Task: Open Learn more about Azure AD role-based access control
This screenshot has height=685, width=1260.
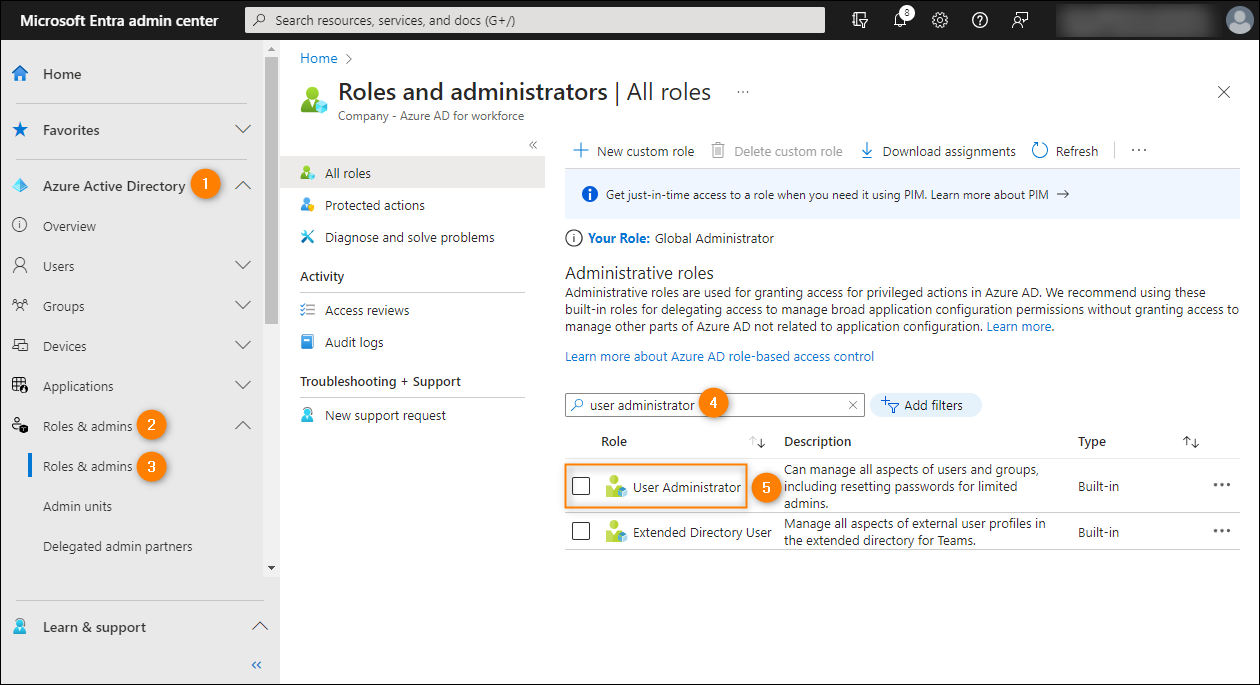Action: 719,357
